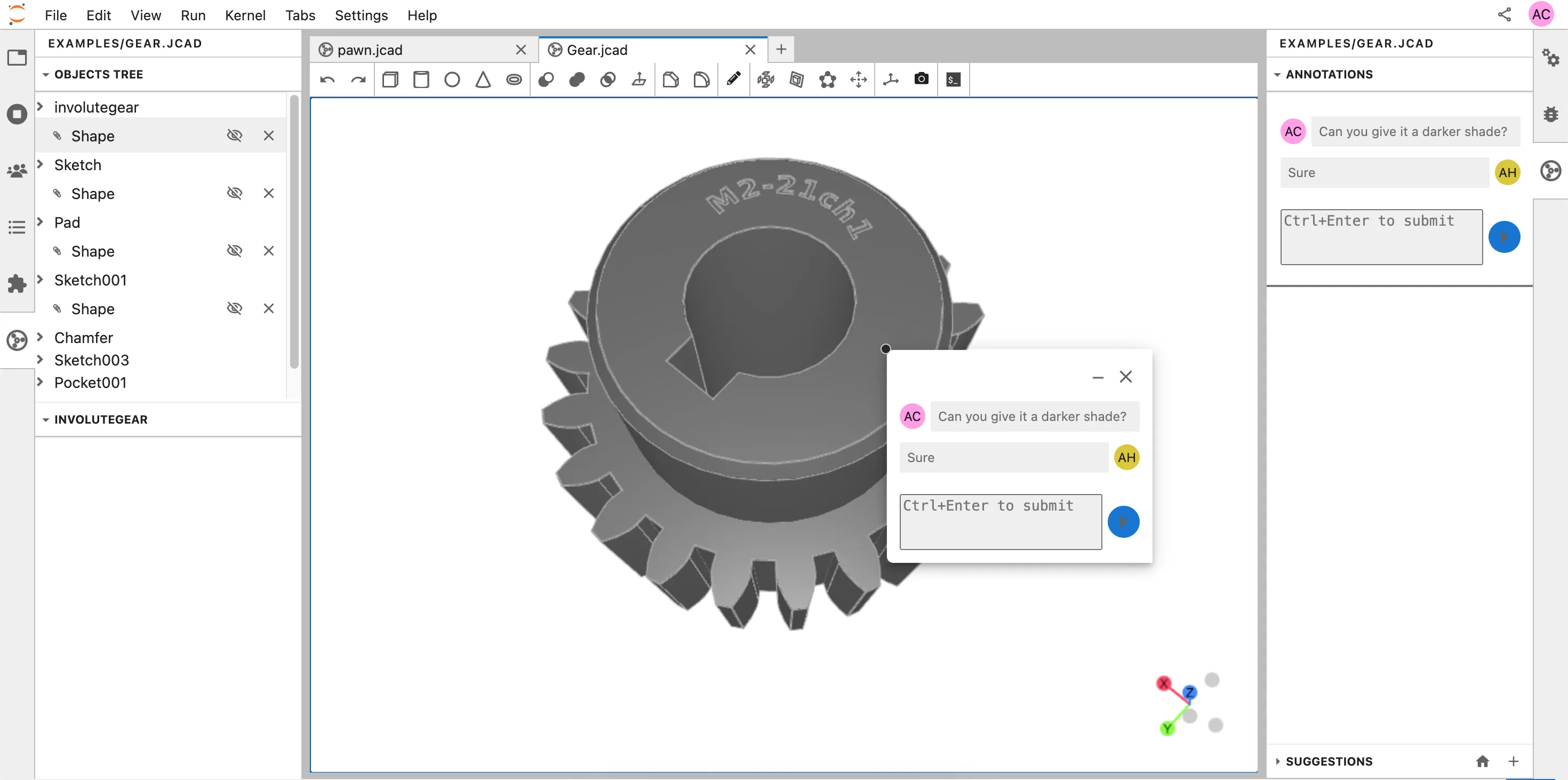Viewport: 1568px width, 780px height.
Task: Submit annotation in floating popup
Action: click(1123, 522)
